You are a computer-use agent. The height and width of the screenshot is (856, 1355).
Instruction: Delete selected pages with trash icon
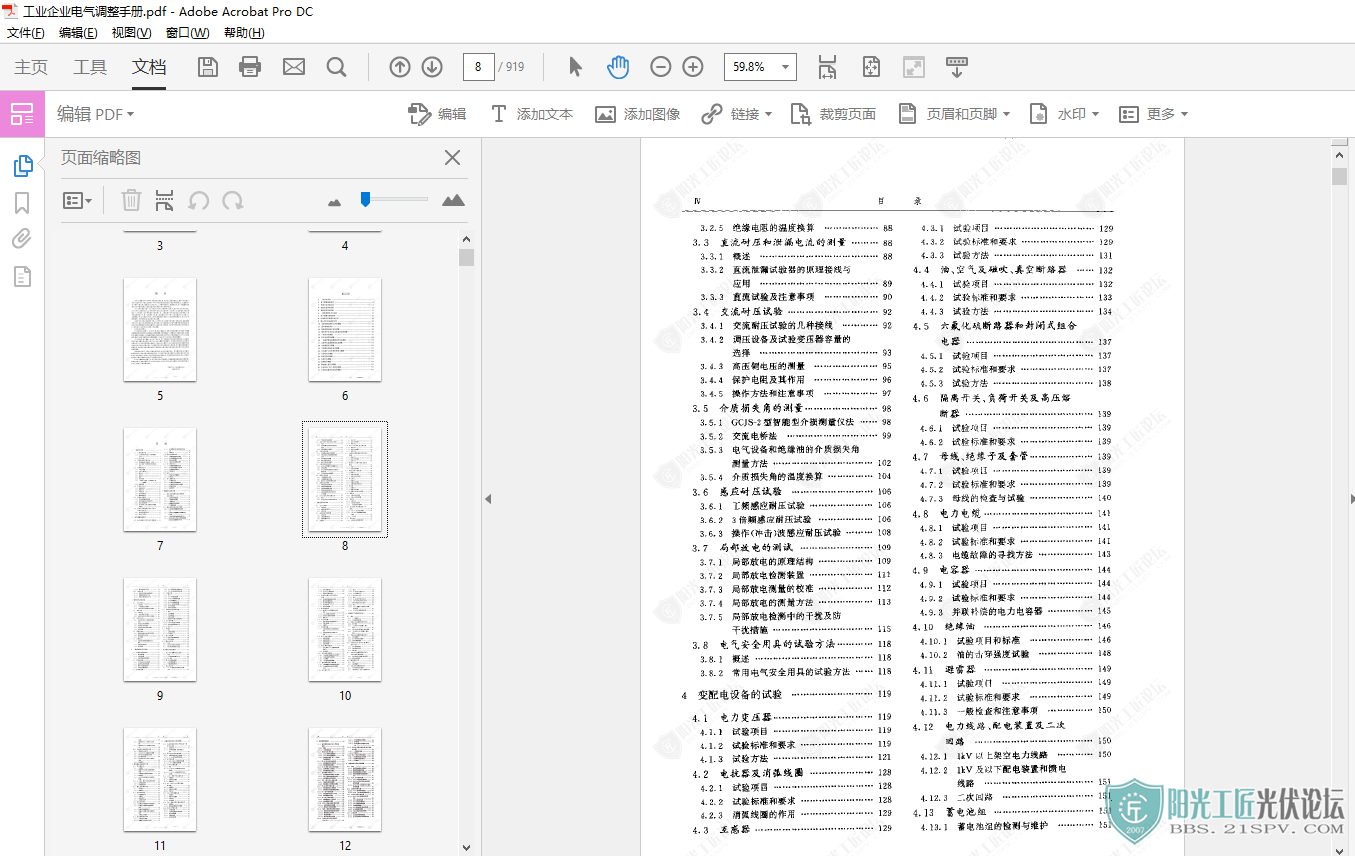(x=131, y=200)
